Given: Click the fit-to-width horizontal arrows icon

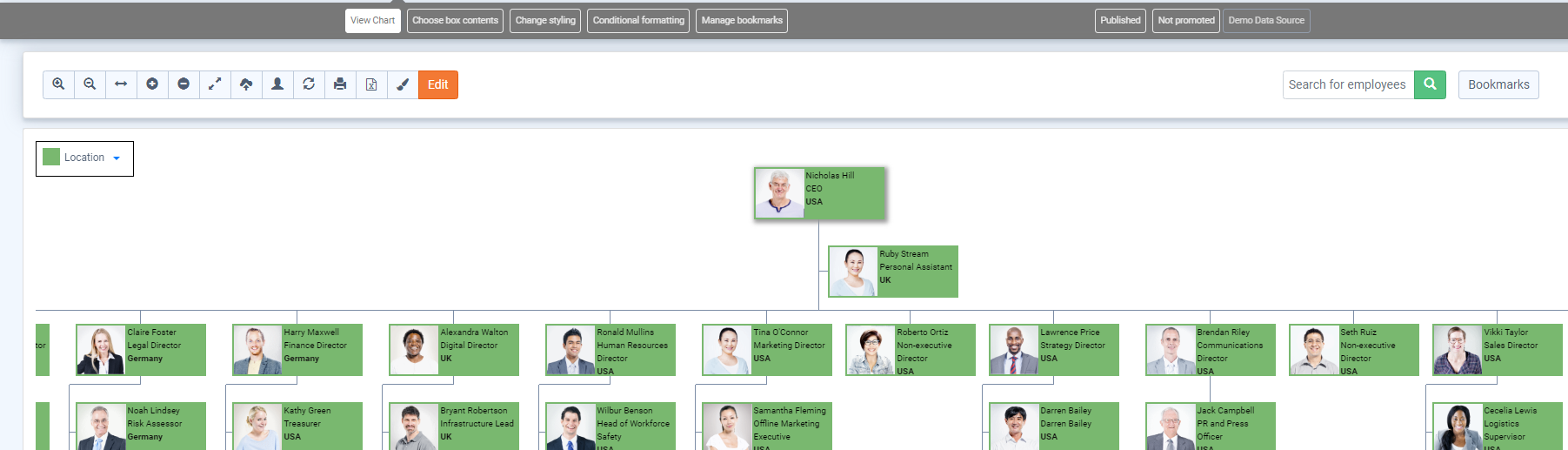Looking at the screenshot, I should (x=121, y=84).
